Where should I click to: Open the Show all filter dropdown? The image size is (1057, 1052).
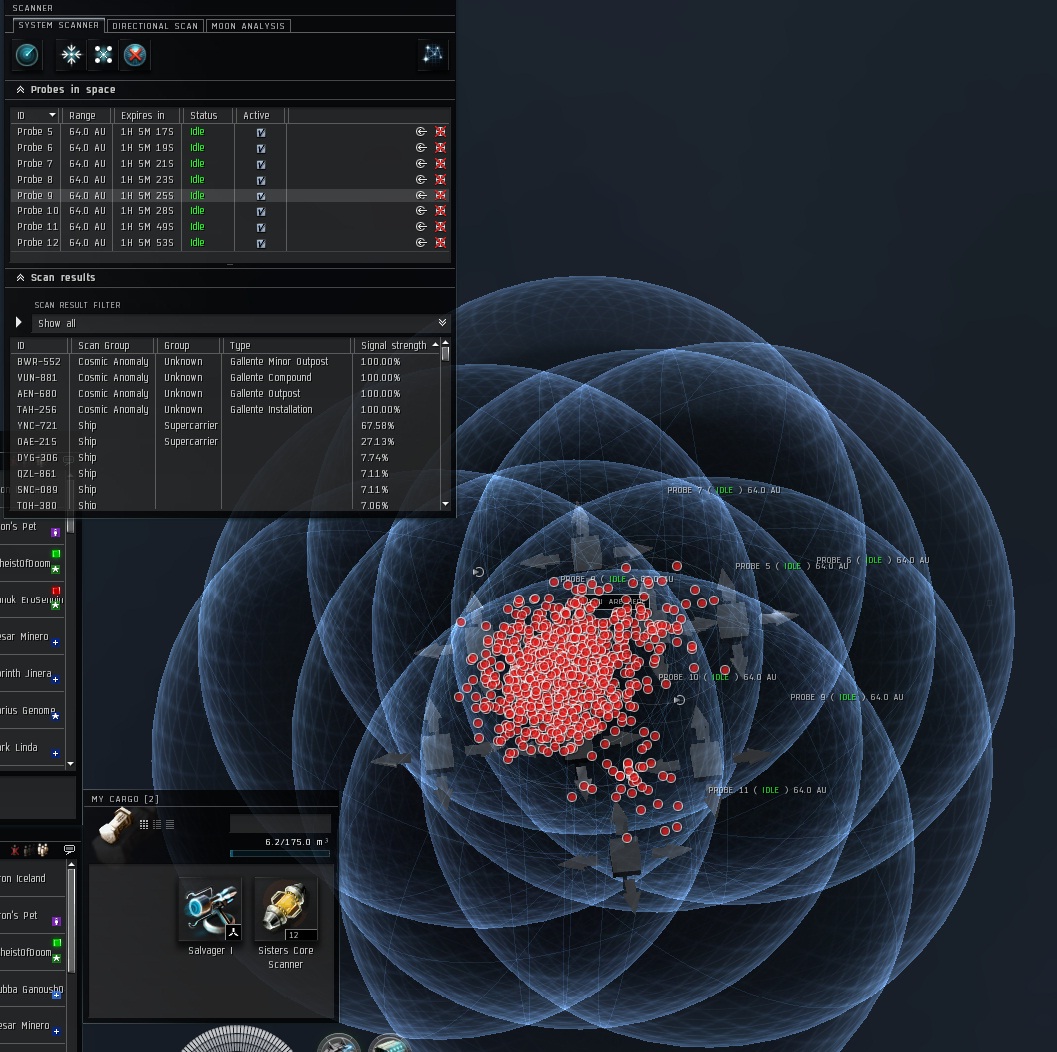pos(239,323)
